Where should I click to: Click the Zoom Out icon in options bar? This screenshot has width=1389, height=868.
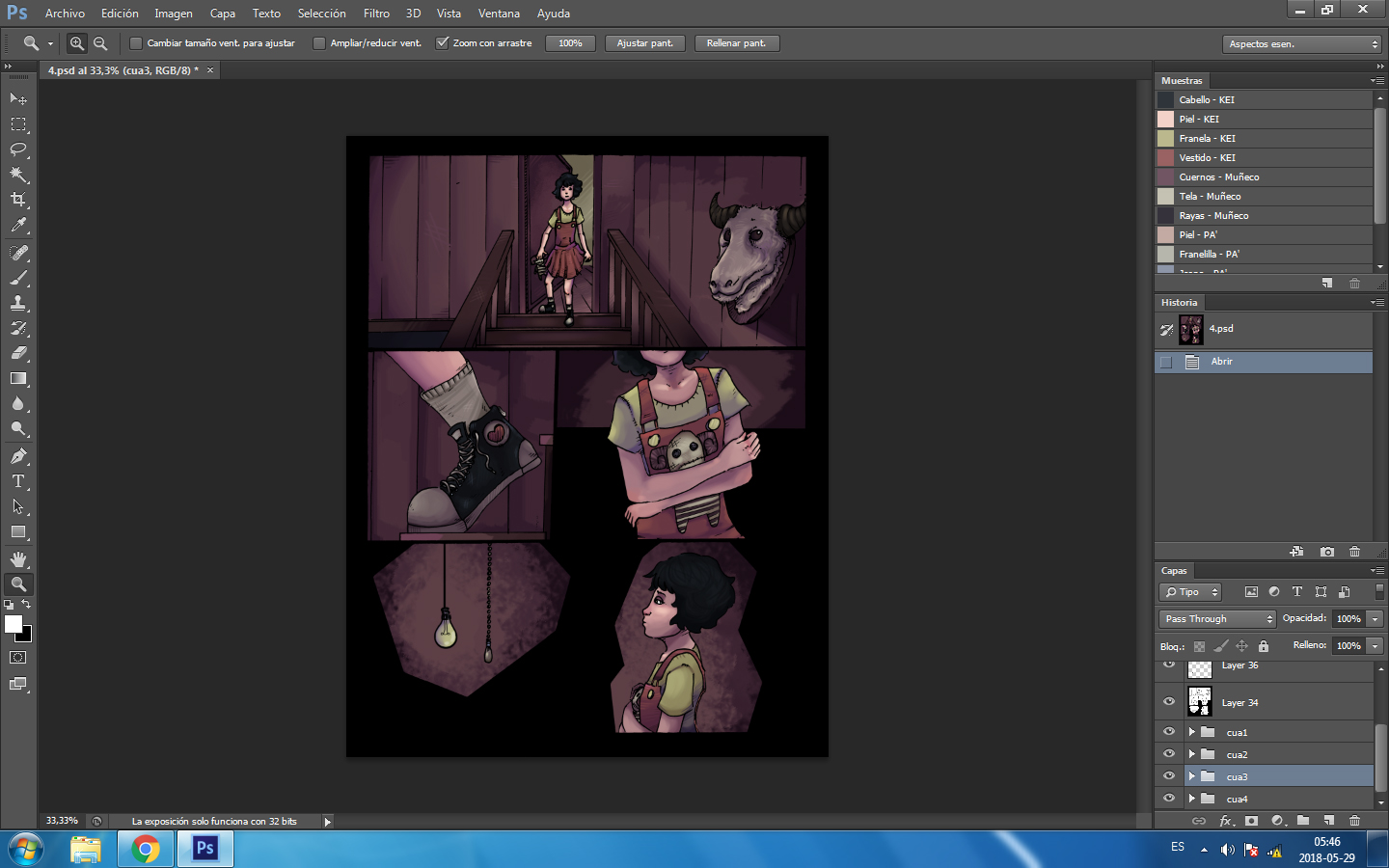pos(100,43)
